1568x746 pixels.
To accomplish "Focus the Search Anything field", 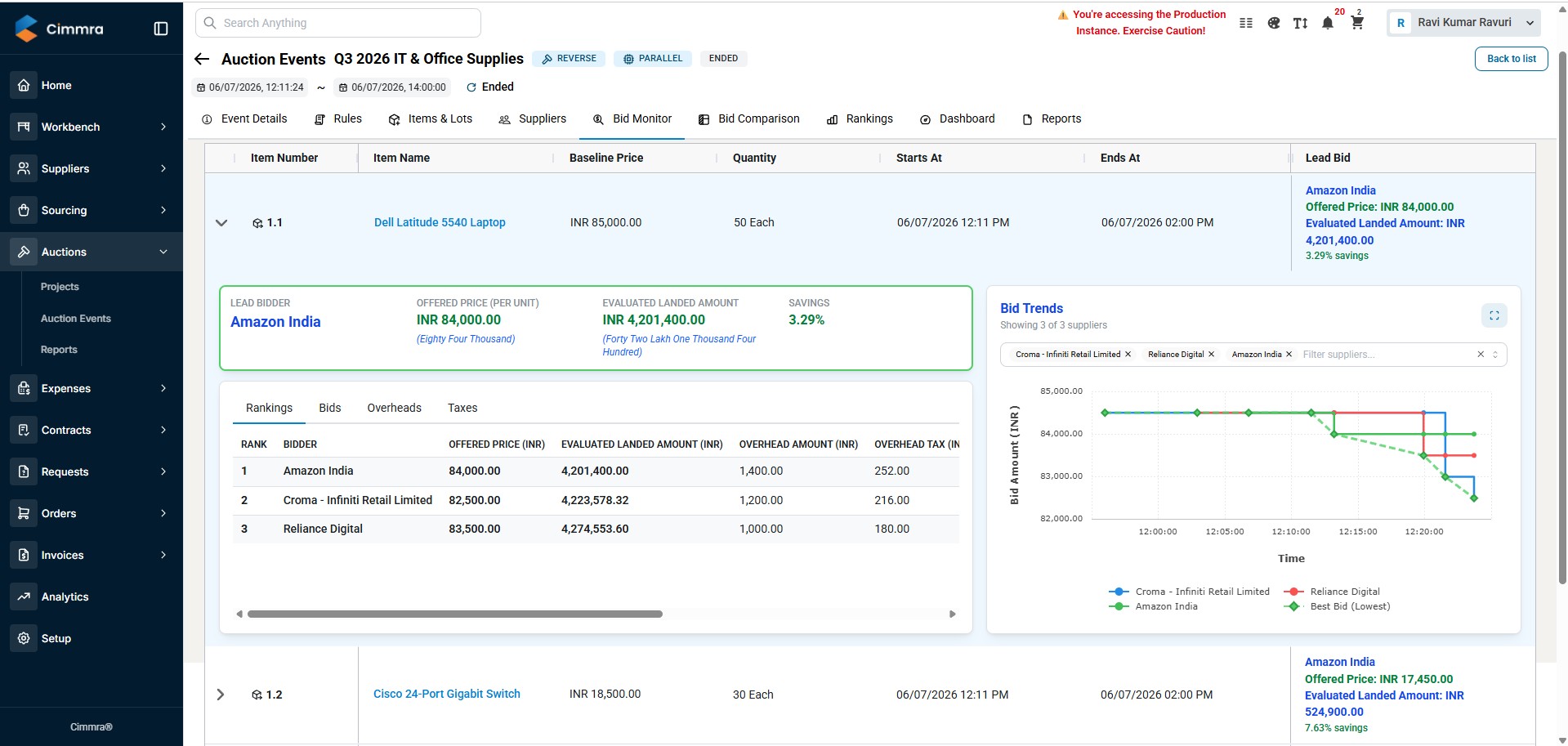I will (338, 23).
